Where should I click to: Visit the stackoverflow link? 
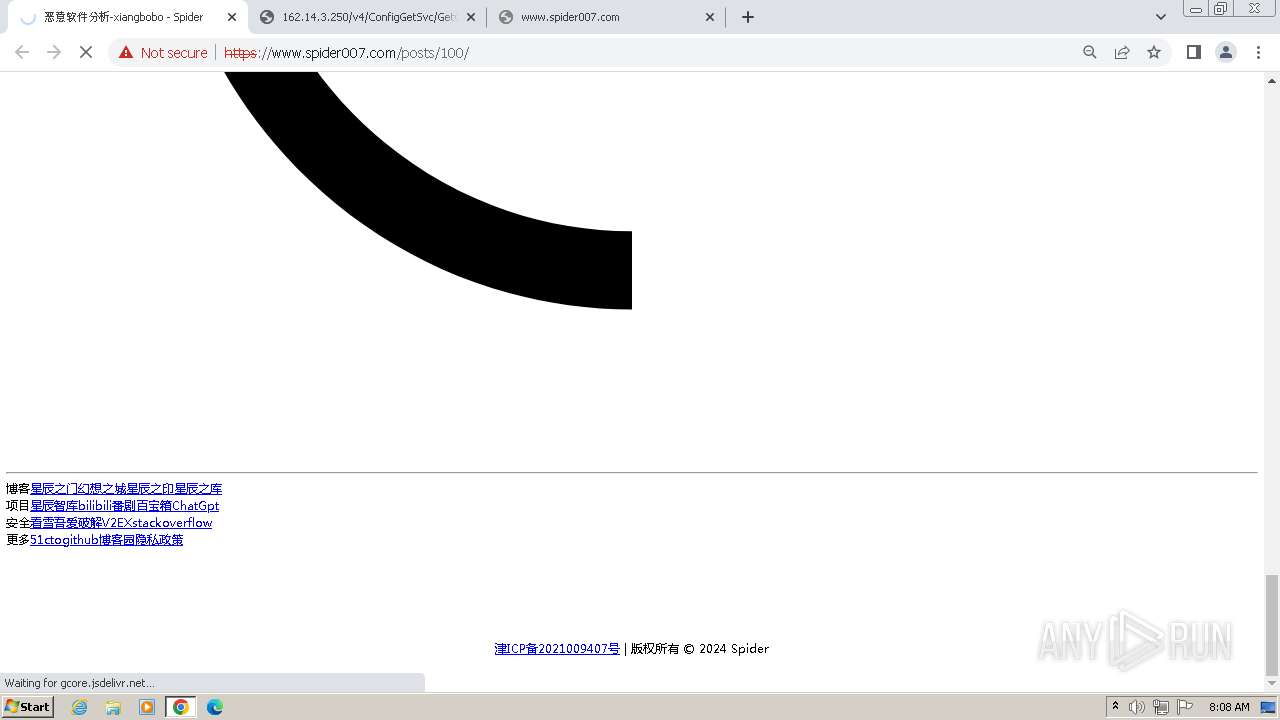point(172,523)
